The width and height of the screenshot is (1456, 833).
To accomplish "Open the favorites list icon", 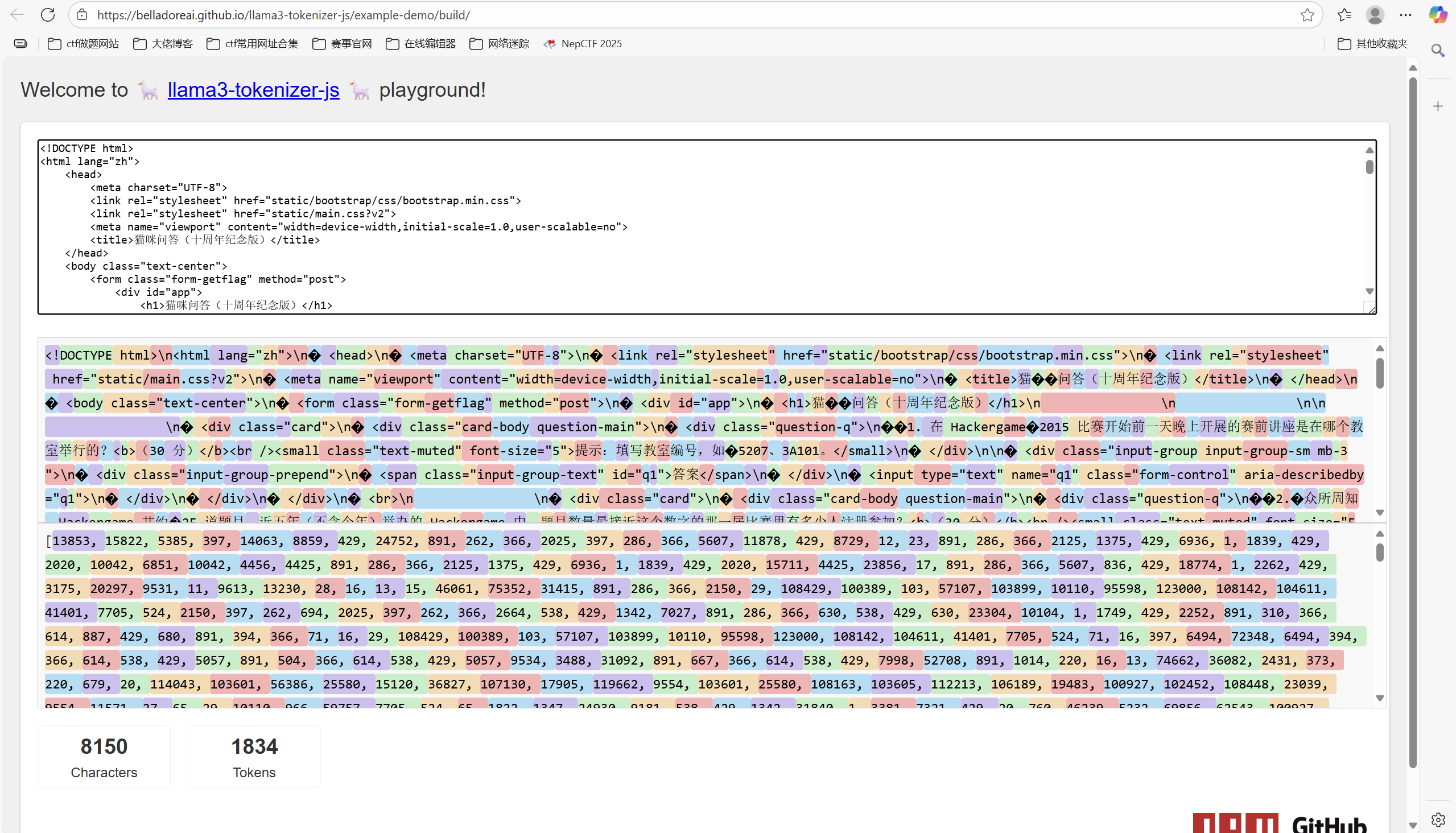I will 1344,15.
